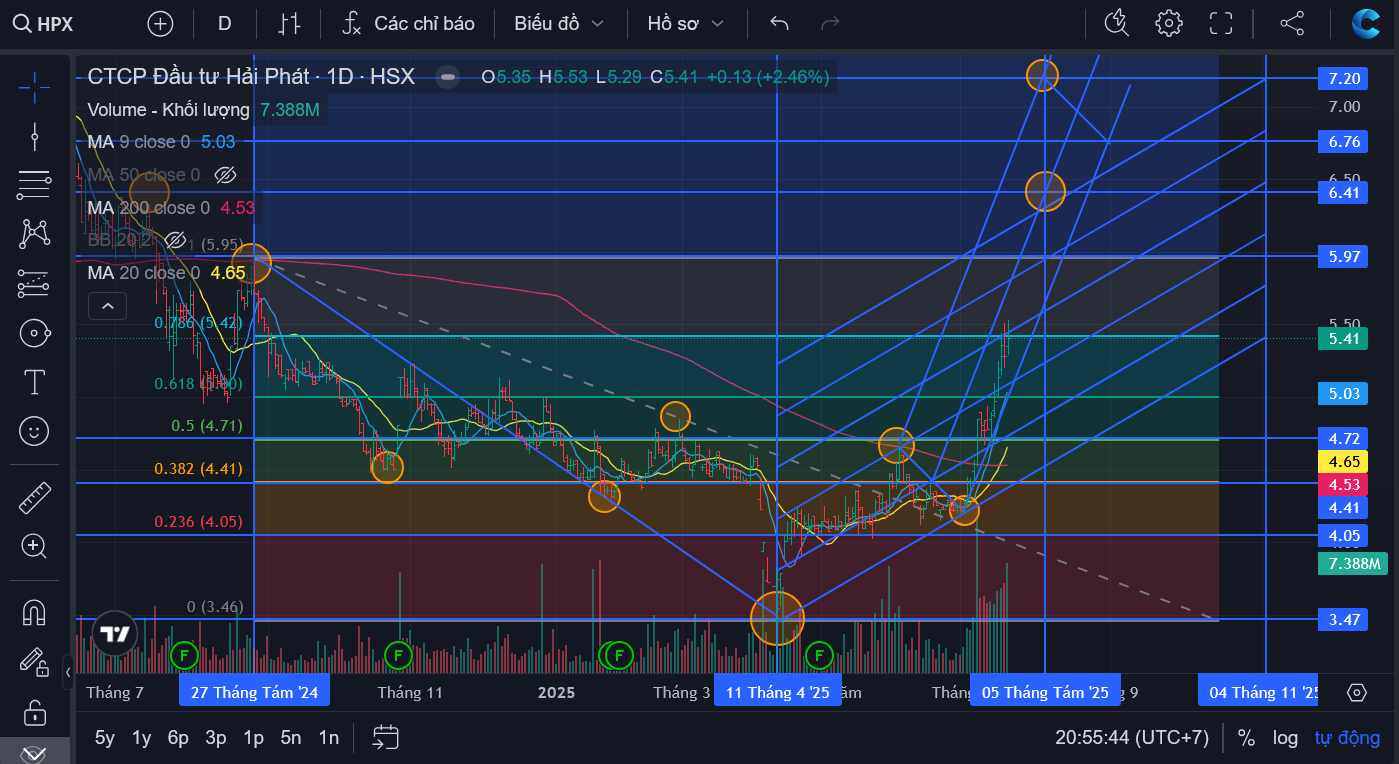This screenshot has height=764, width=1399.
Task: Select MA 200 close indicator legend
Action: pyautogui.click(x=149, y=208)
